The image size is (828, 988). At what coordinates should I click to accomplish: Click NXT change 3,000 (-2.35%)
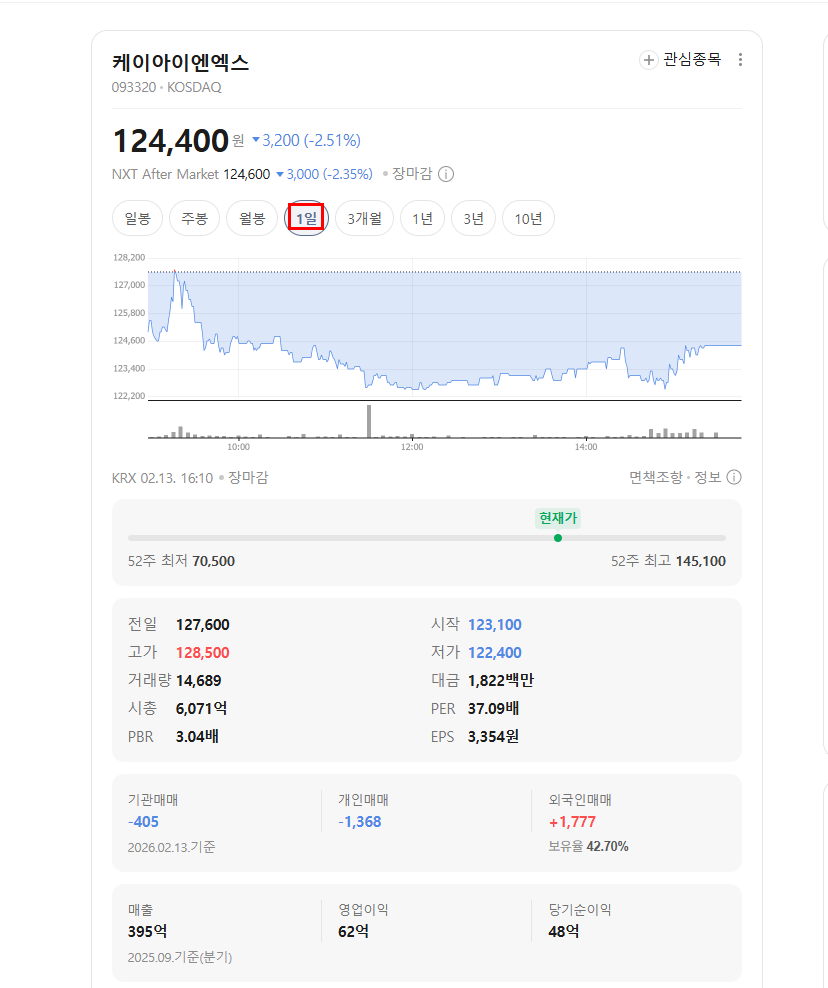coord(325,175)
